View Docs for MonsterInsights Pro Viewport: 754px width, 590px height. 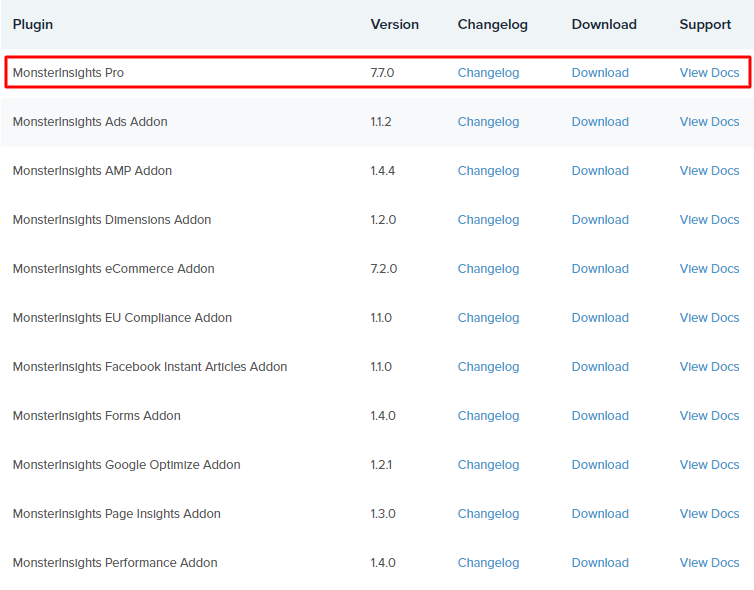point(709,73)
